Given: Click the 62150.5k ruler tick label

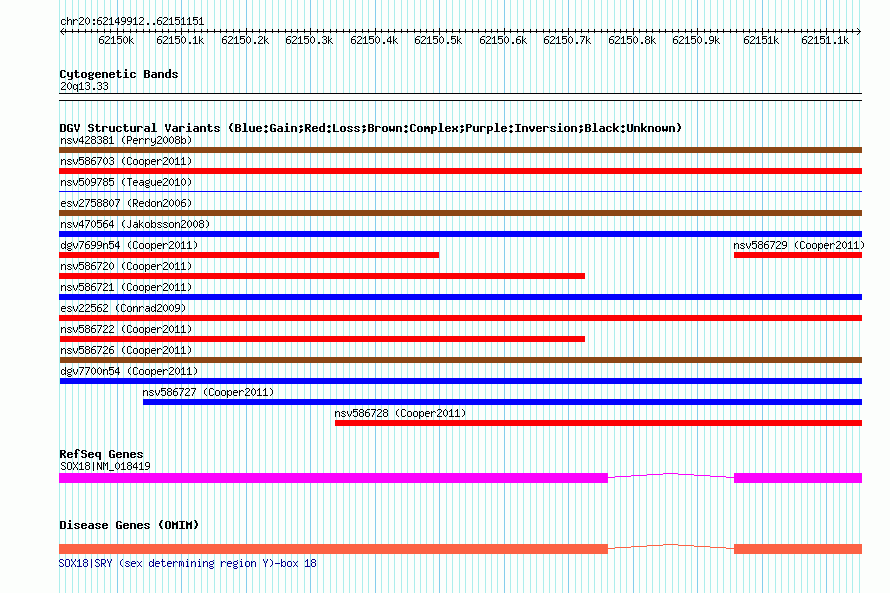Looking at the screenshot, I should [x=438, y=40].
